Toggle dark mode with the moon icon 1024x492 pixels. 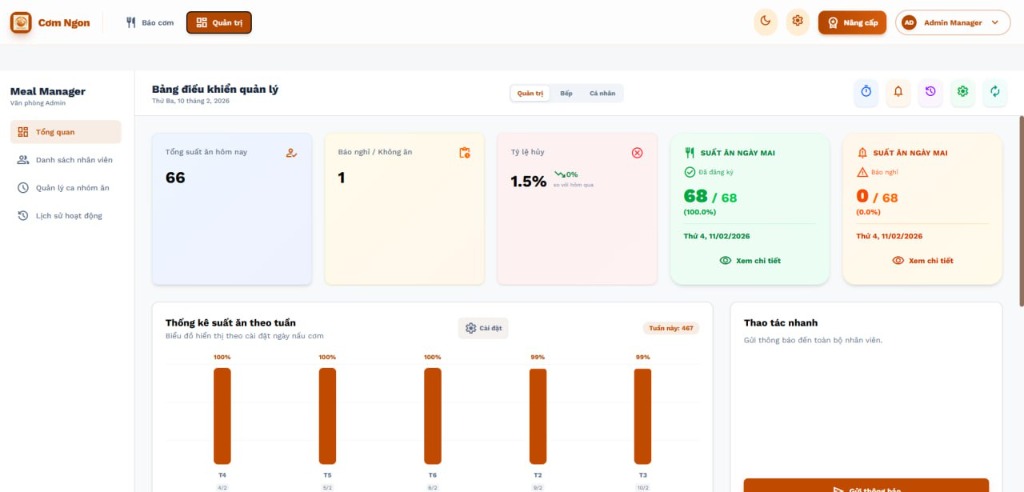[x=765, y=22]
